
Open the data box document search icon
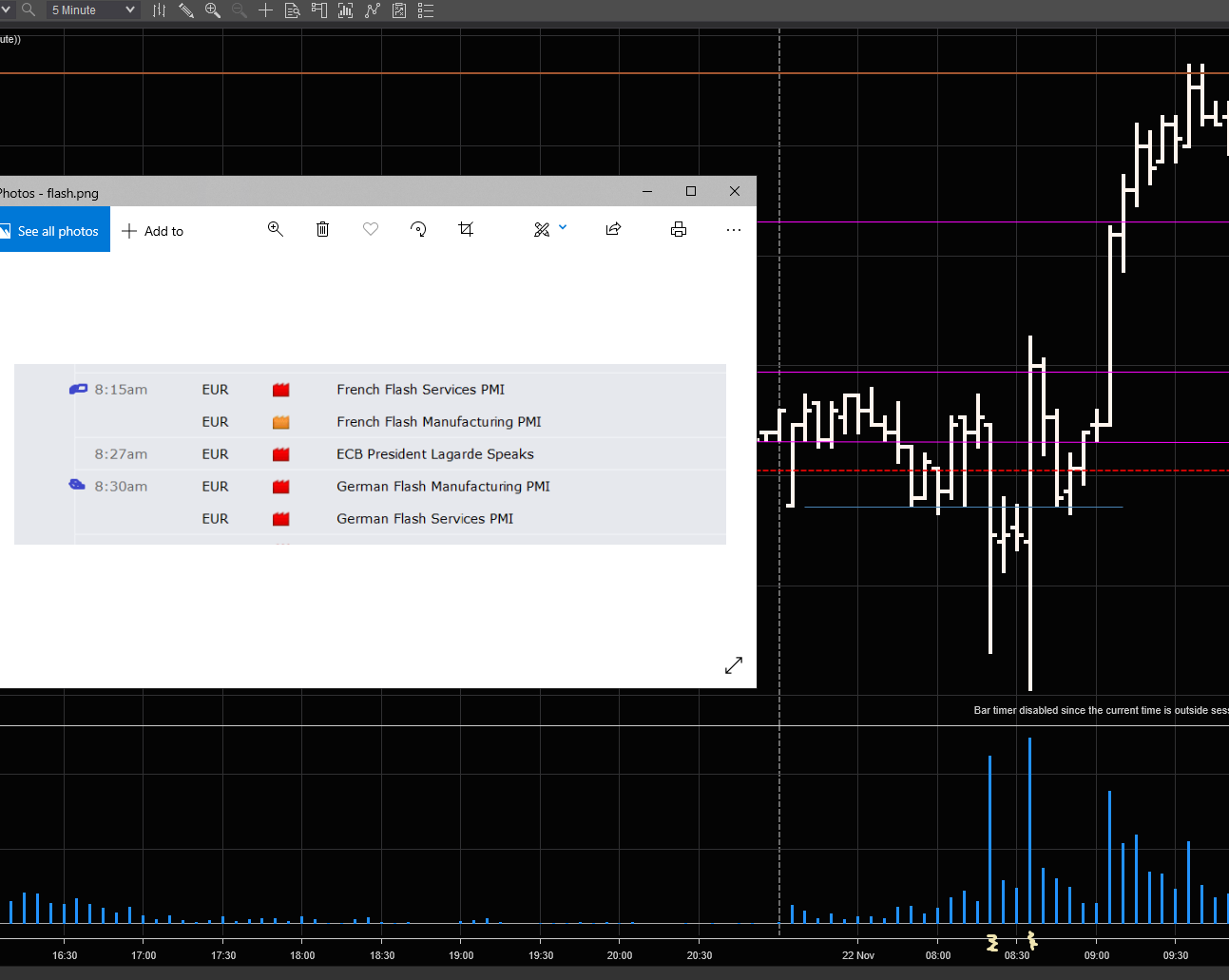click(x=293, y=10)
